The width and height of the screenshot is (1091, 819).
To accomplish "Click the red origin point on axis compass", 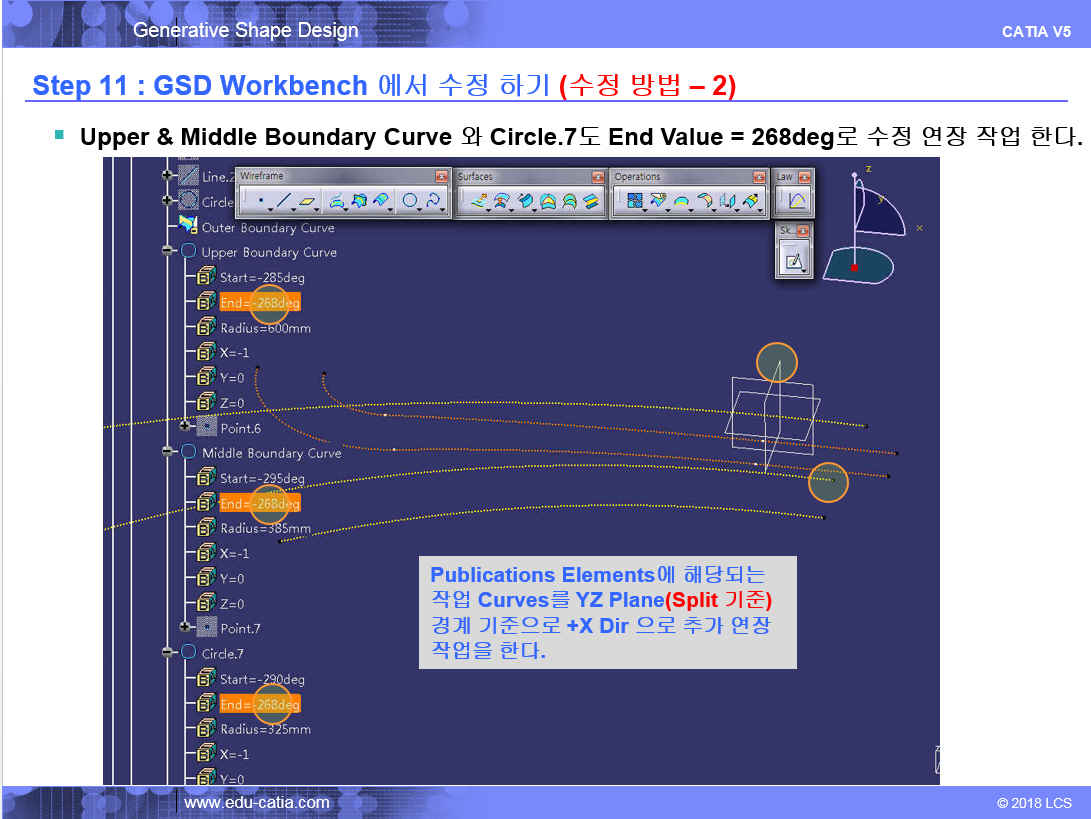I will tap(854, 268).
